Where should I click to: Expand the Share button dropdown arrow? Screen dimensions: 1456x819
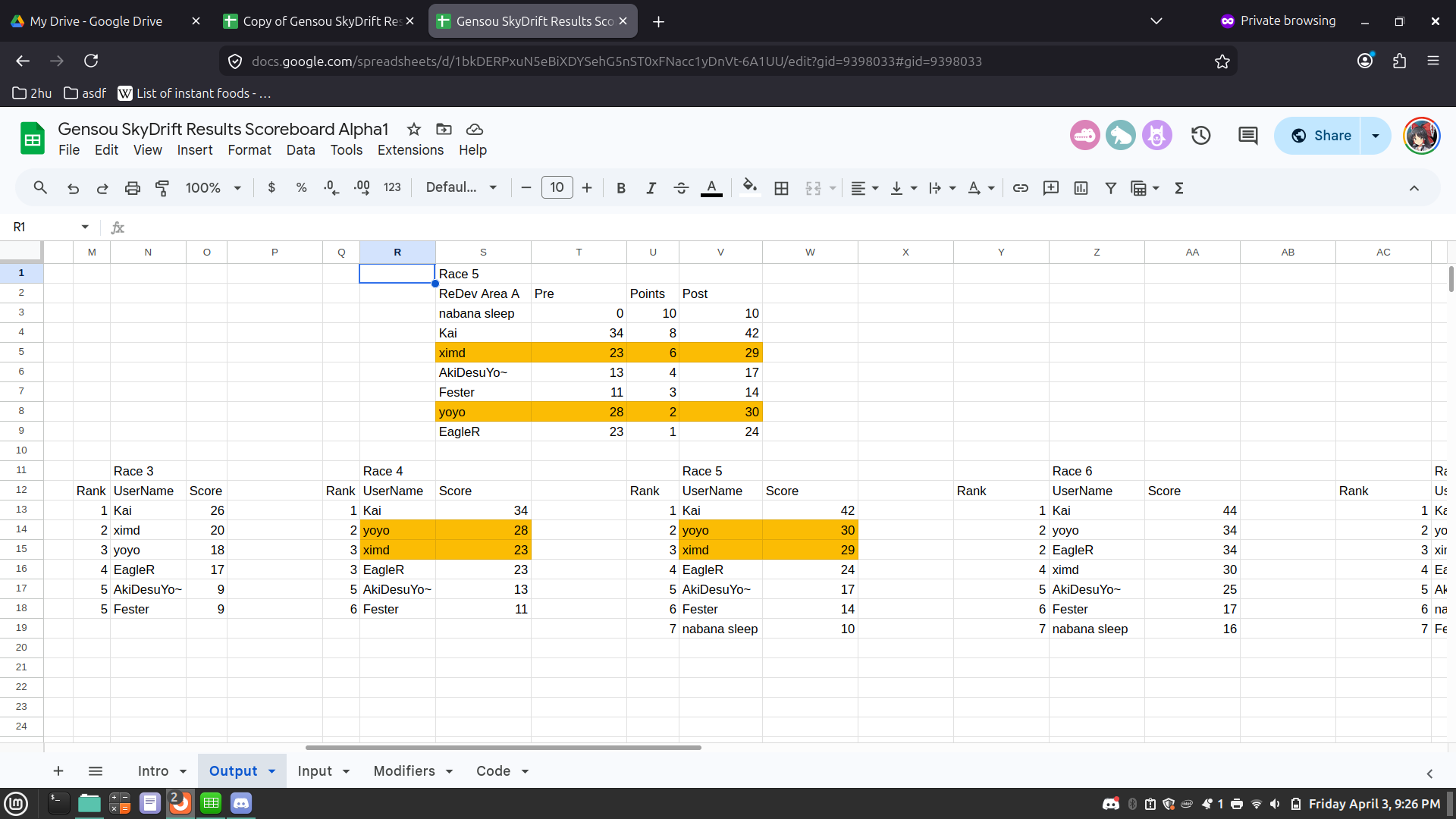click(1376, 136)
